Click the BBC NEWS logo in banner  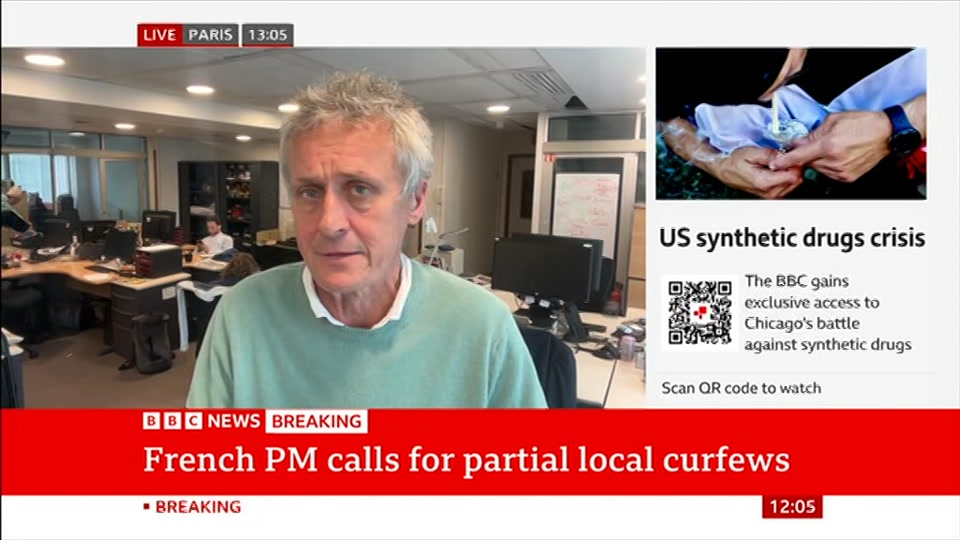coord(201,421)
